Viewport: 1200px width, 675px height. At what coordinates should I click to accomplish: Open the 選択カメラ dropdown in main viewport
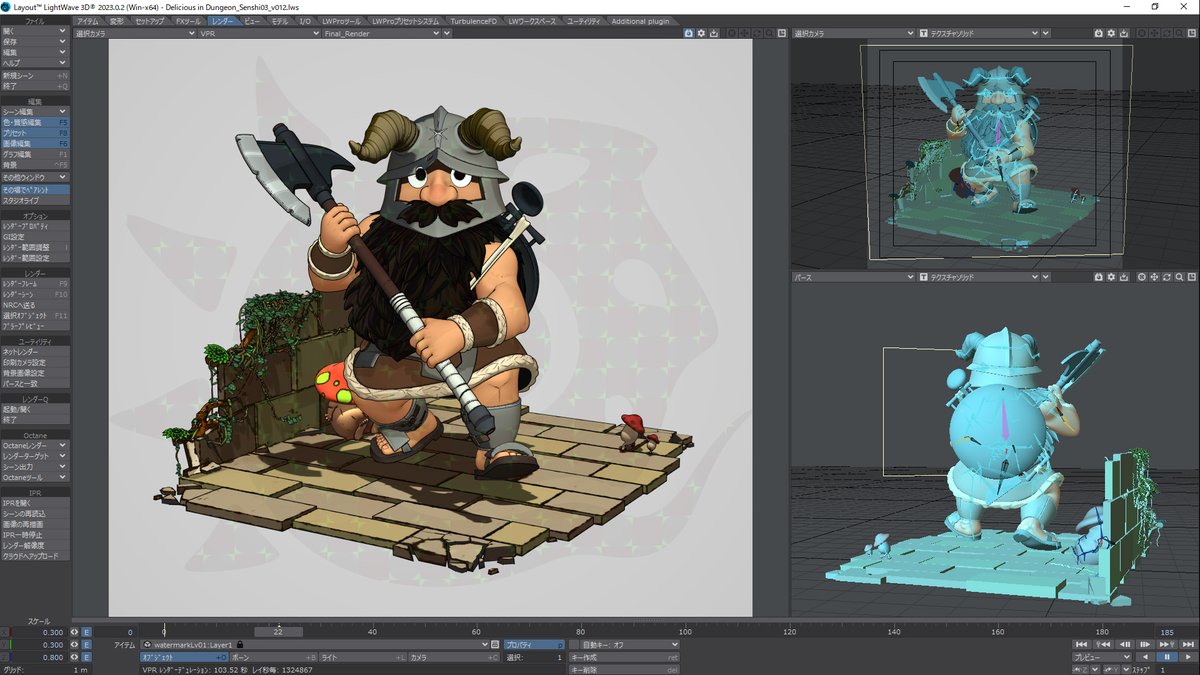point(135,33)
